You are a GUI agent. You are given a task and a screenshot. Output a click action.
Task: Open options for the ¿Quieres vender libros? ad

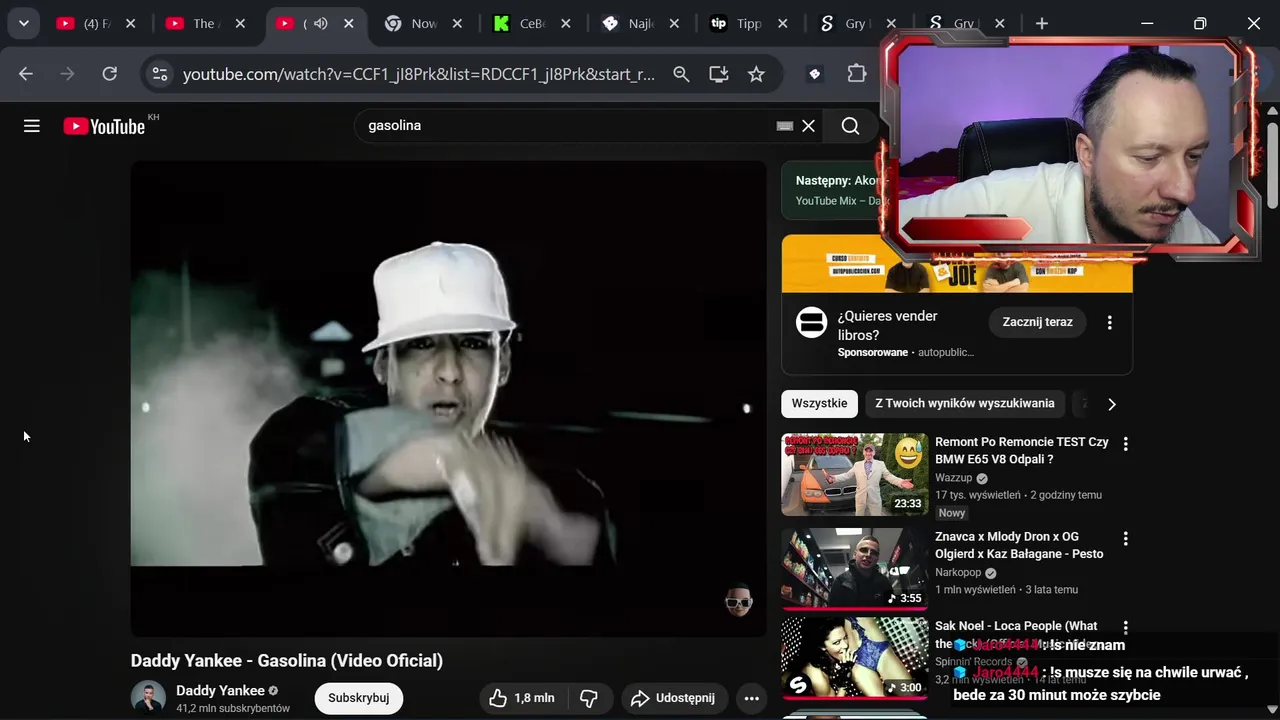(1109, 322)
